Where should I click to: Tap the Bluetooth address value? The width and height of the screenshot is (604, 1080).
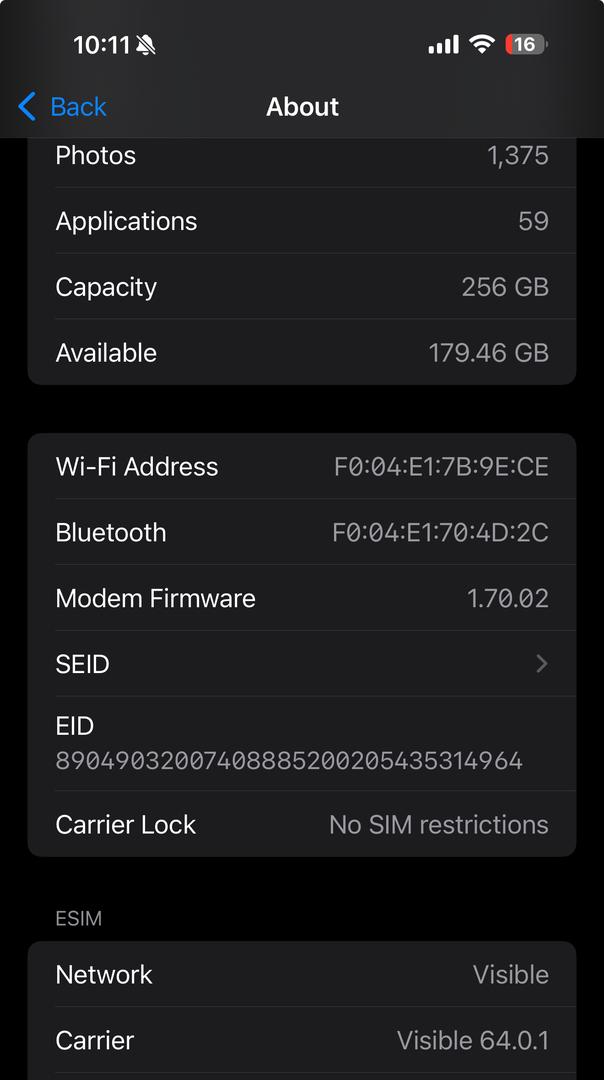[440, 533]
